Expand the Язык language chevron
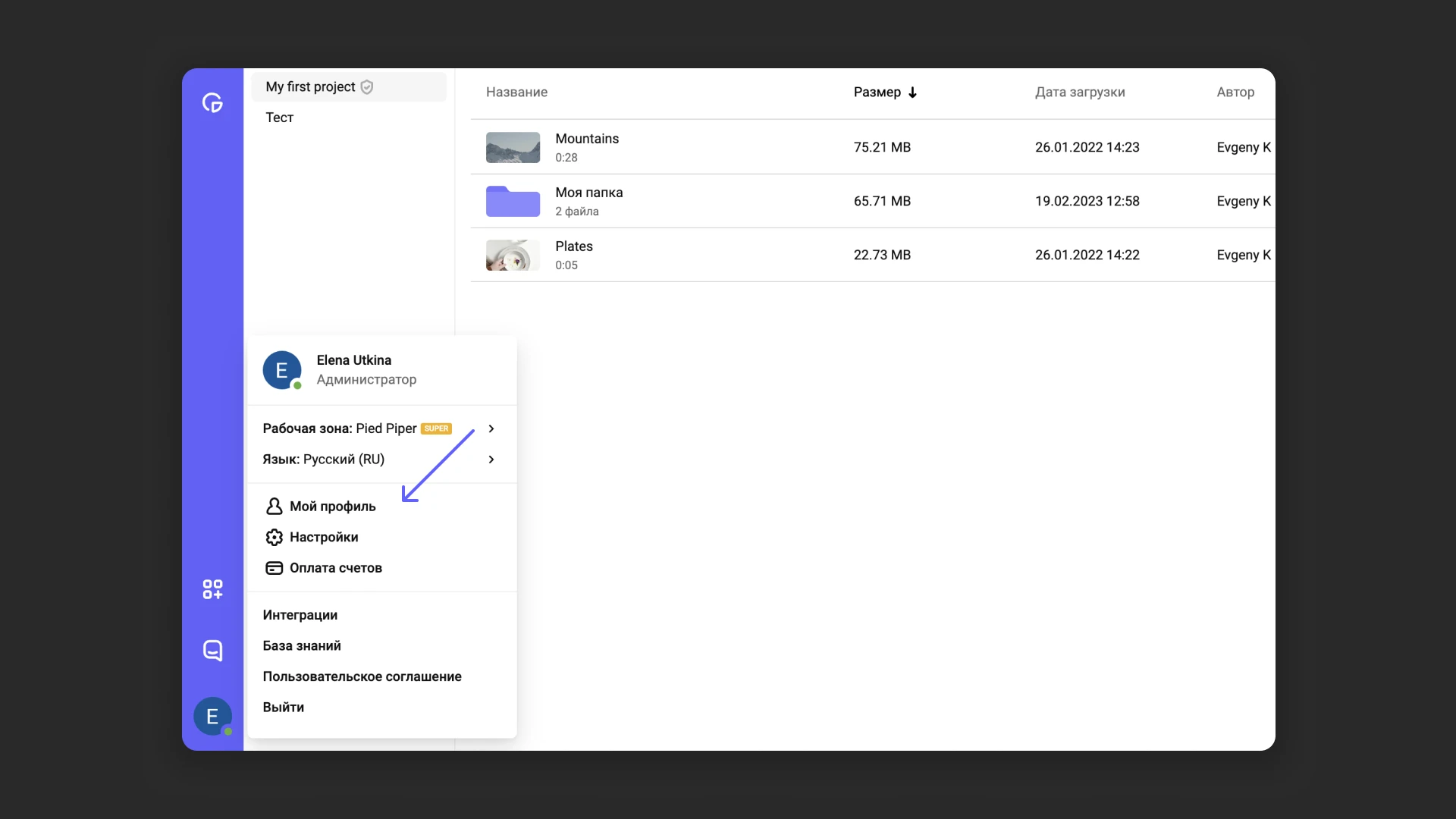1456x819 pixels. point(491,460)
